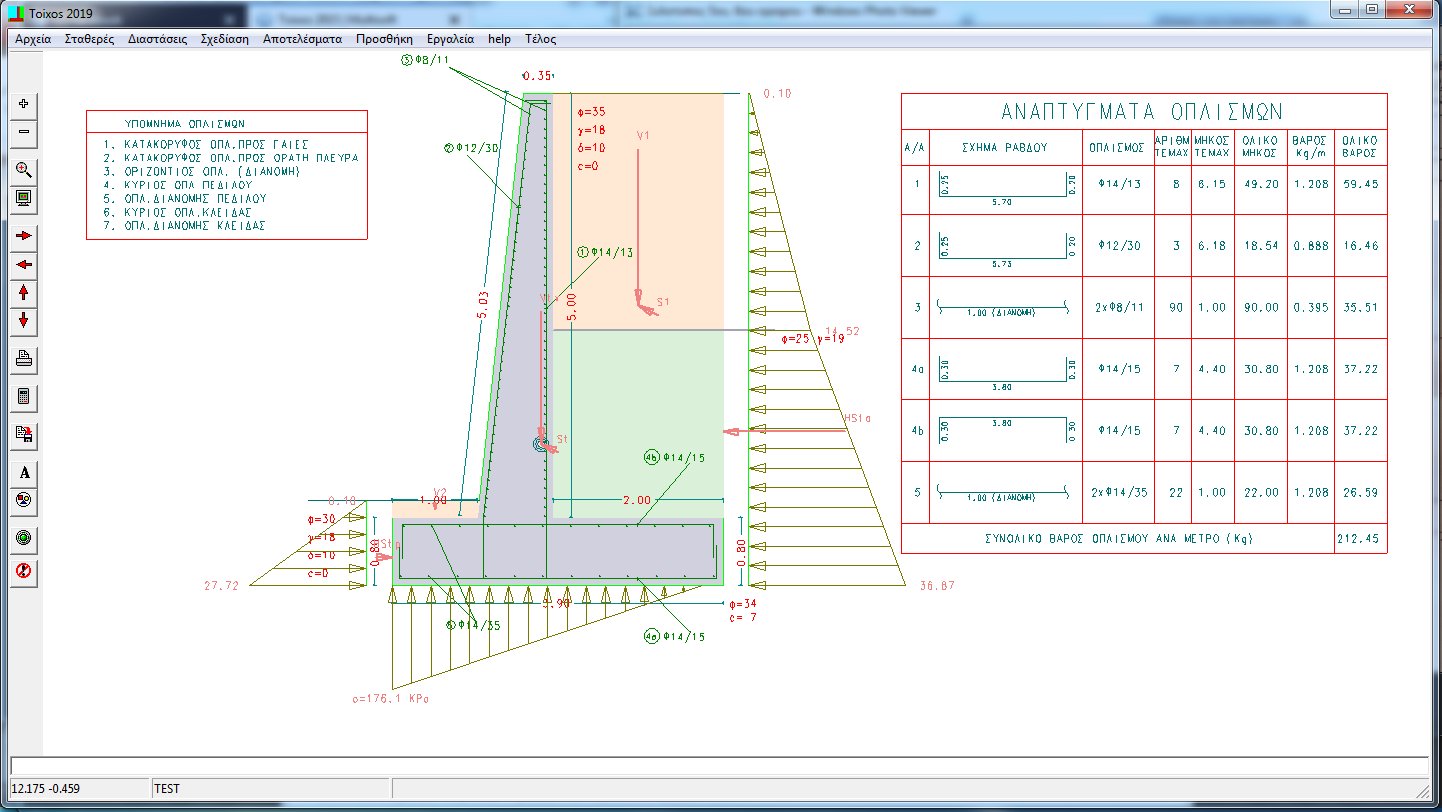Viewport: 1442px width, 812px height.
Task: Pan the drawing with the up red arrow
Action: click(x=24, y=293)
